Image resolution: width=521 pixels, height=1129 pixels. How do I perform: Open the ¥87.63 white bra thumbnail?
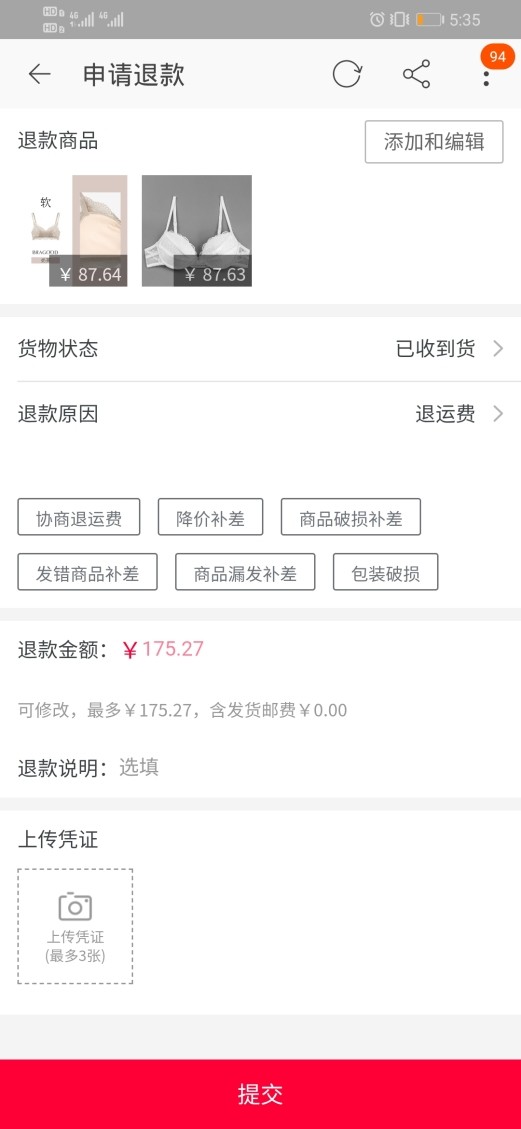(x=196, y=230)
